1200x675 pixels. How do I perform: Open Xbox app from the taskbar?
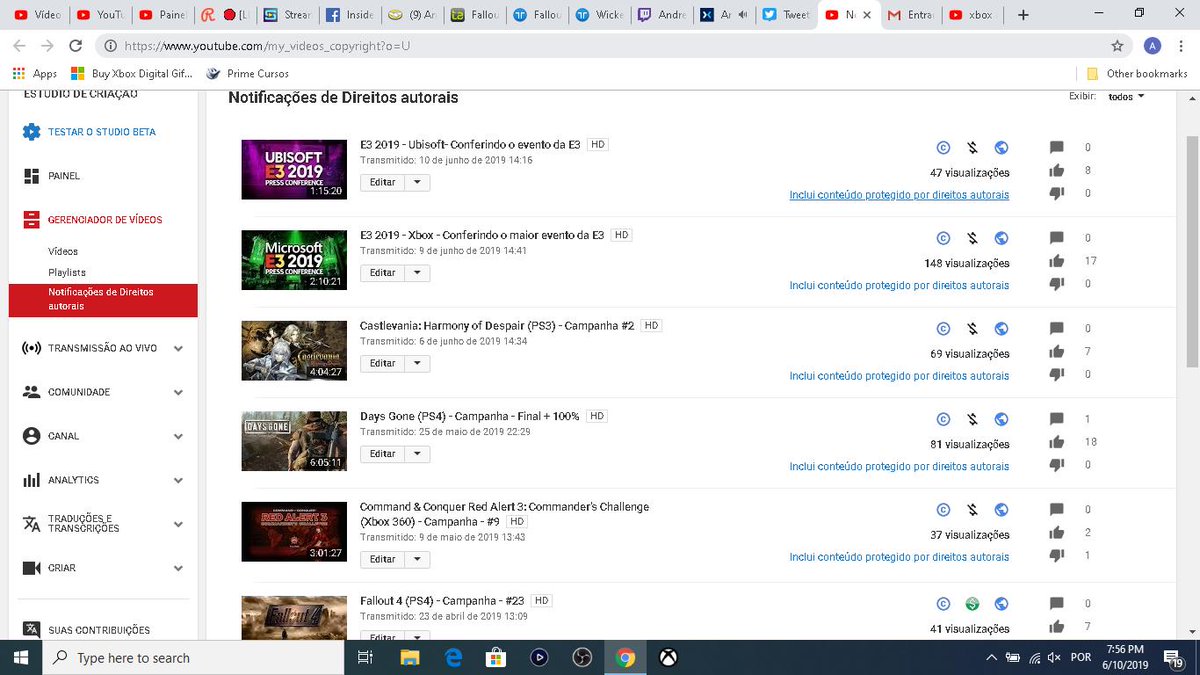tap(668, 657)
